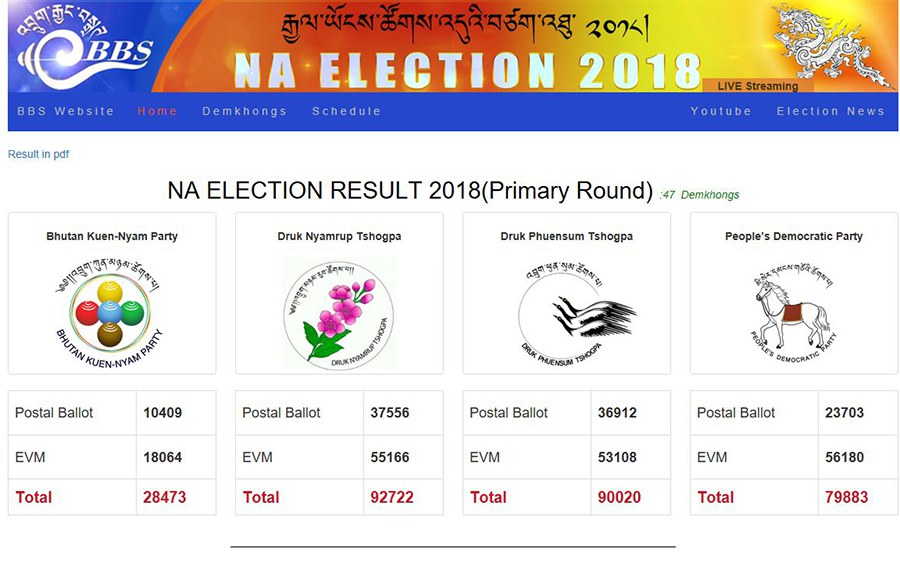Open the BBS Website menu item
The image size is (900, 570).
65,111
